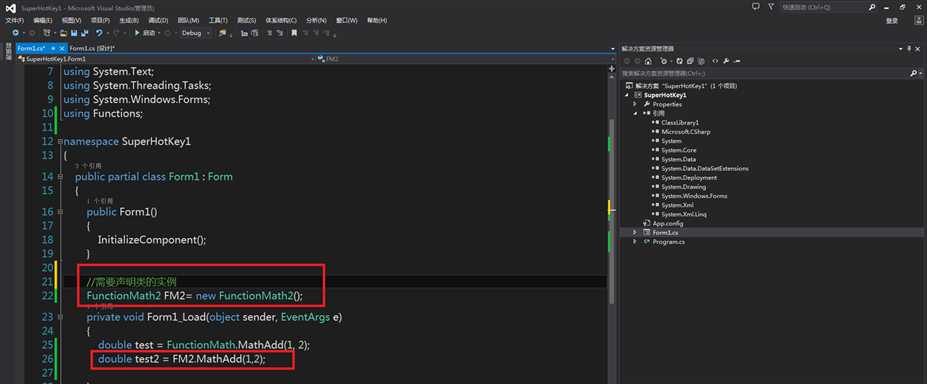Switch to the Form1.cs [Design] tab

pyautogui.click(x=92, y=48)
